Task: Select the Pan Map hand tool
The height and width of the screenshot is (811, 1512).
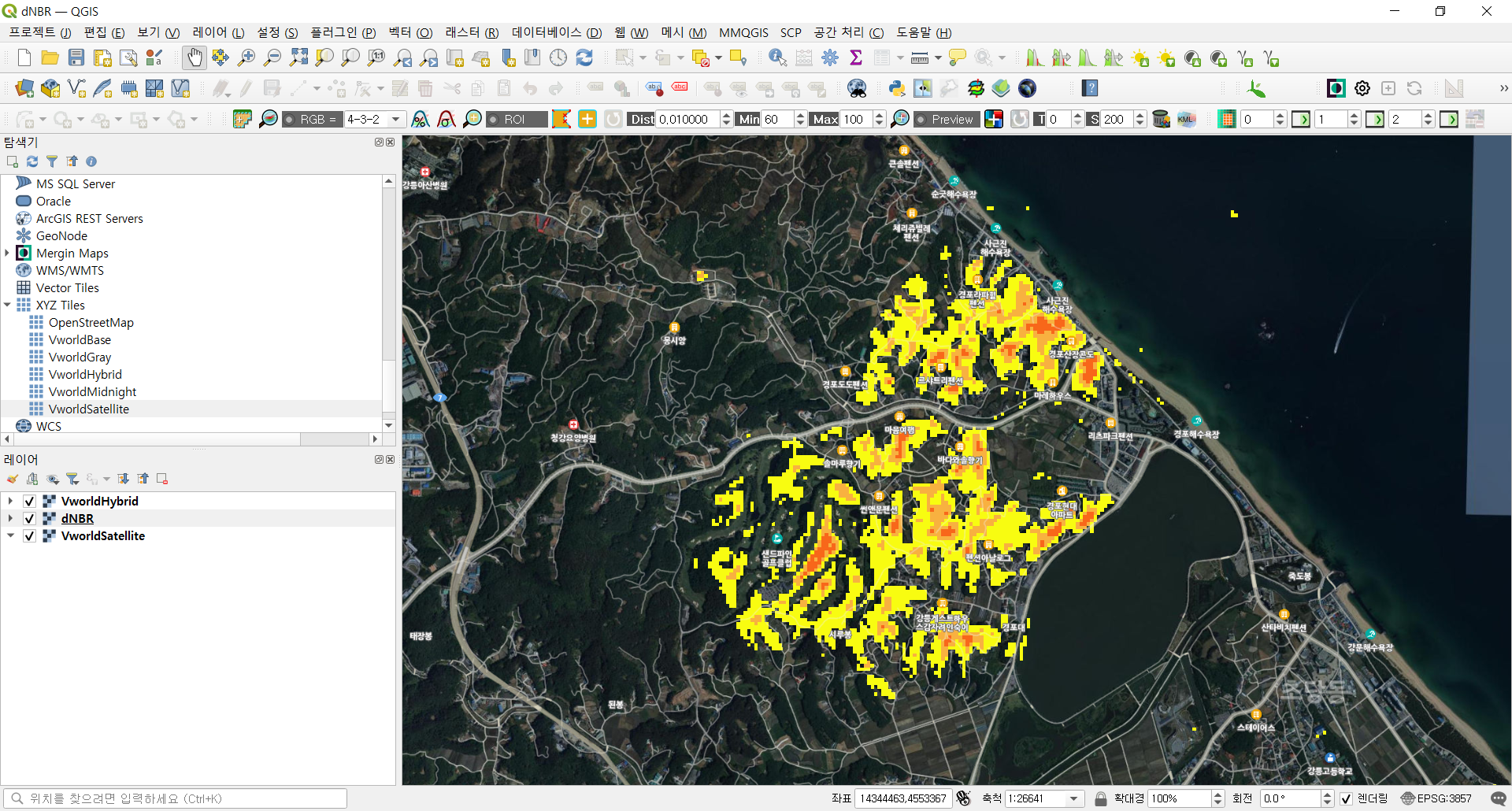Action: pos(194,57)
